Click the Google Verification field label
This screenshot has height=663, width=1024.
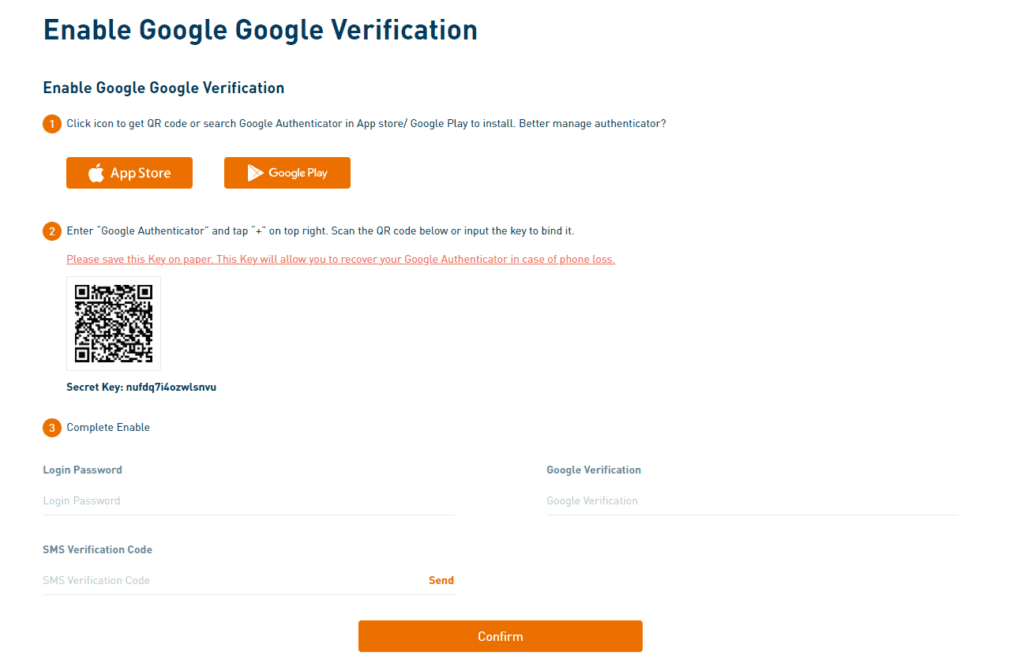[x=593, y=470]
